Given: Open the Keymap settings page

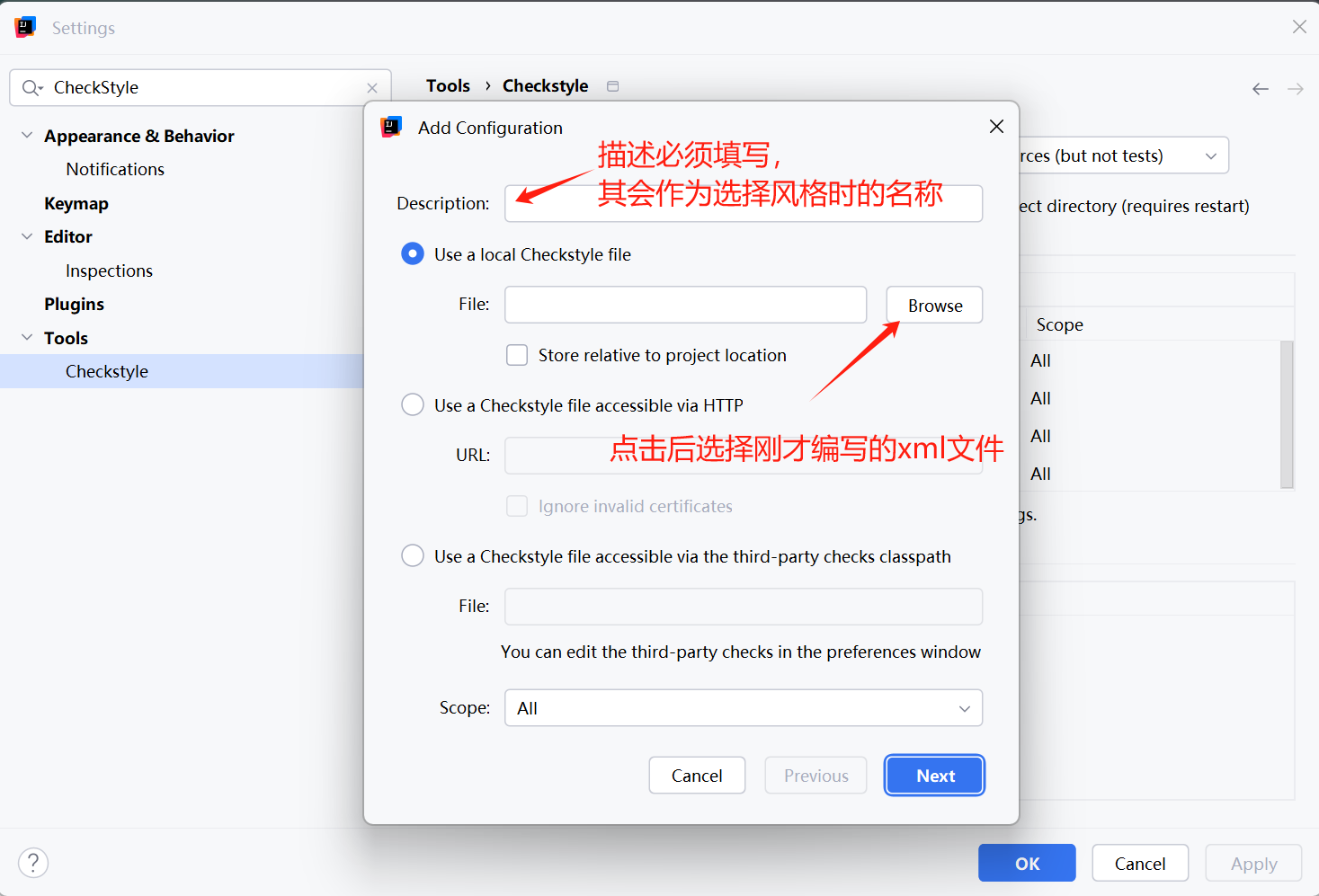Looking at the screenshot, I should point(76,203).
